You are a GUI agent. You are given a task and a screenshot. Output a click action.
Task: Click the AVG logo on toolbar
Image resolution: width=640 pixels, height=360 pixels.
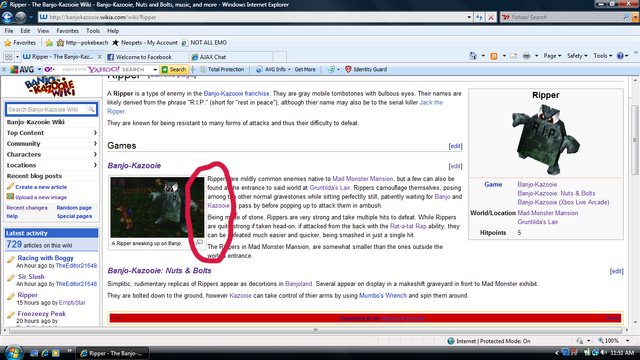(22, 69)
